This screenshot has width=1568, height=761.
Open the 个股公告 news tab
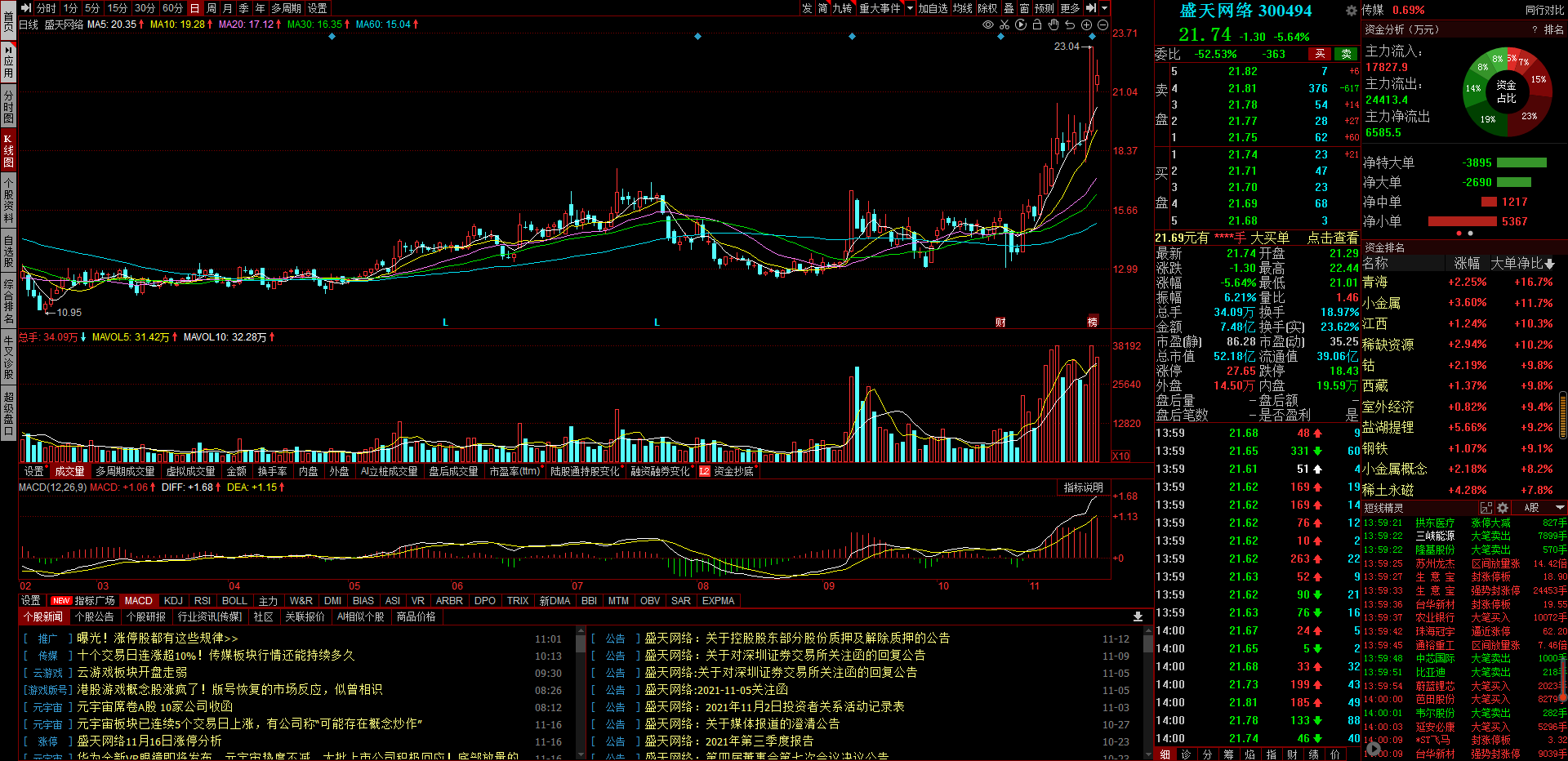(x=95, y=616)
